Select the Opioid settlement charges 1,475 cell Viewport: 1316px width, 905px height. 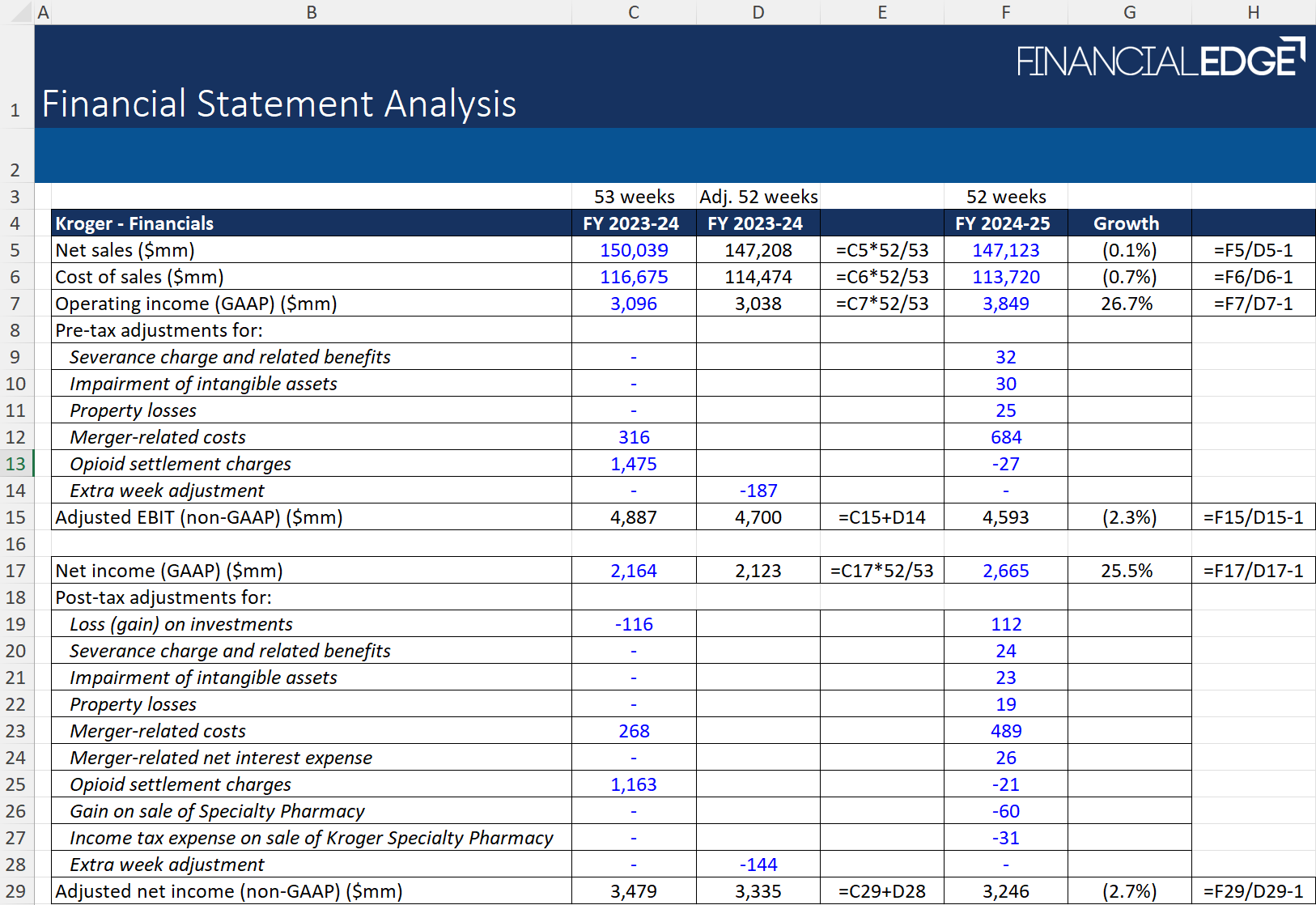point(634,464)
